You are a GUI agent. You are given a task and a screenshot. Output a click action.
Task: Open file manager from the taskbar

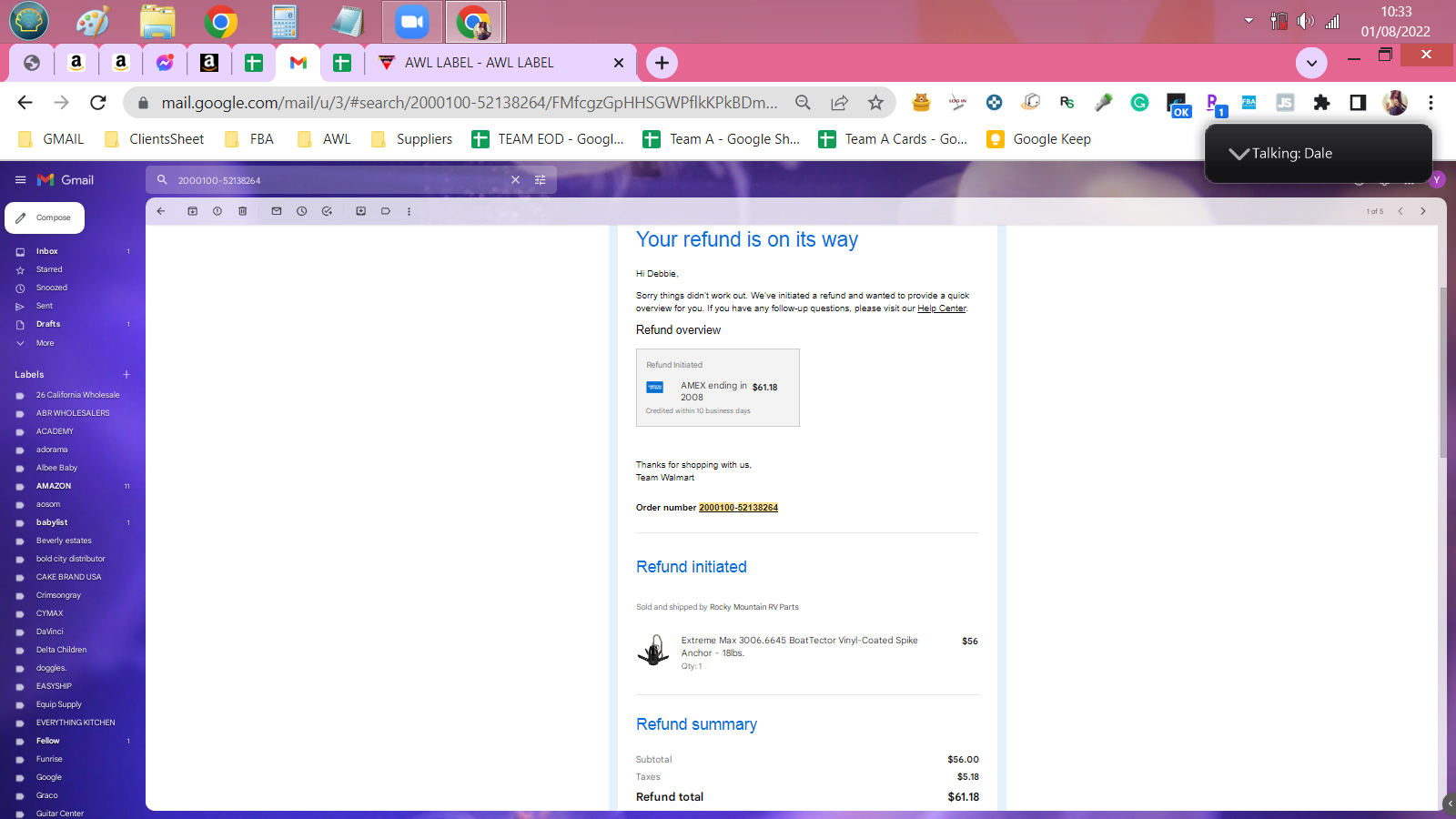[157, 22]
